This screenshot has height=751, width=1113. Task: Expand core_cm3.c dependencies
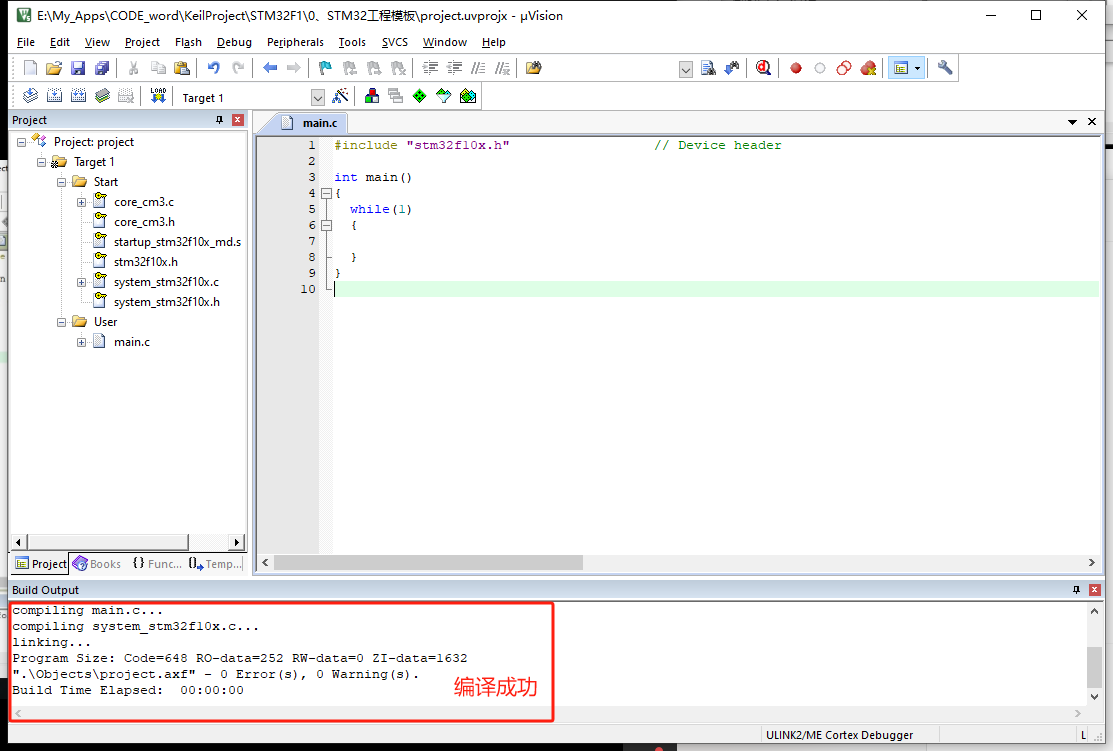coord(82,202)
